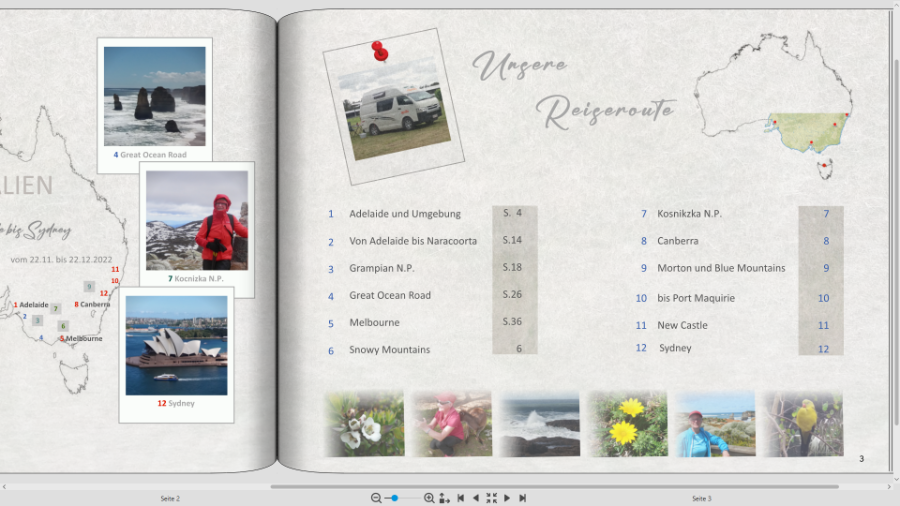
Task: Select the 'Adelaide und Umgebung' text entry
Action: click(405, 213)
